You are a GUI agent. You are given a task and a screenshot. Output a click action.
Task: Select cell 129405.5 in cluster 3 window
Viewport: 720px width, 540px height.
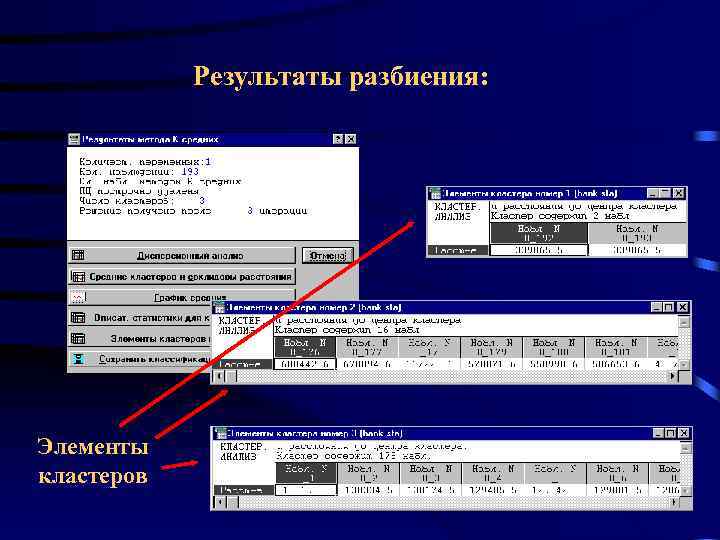(492, 490)
